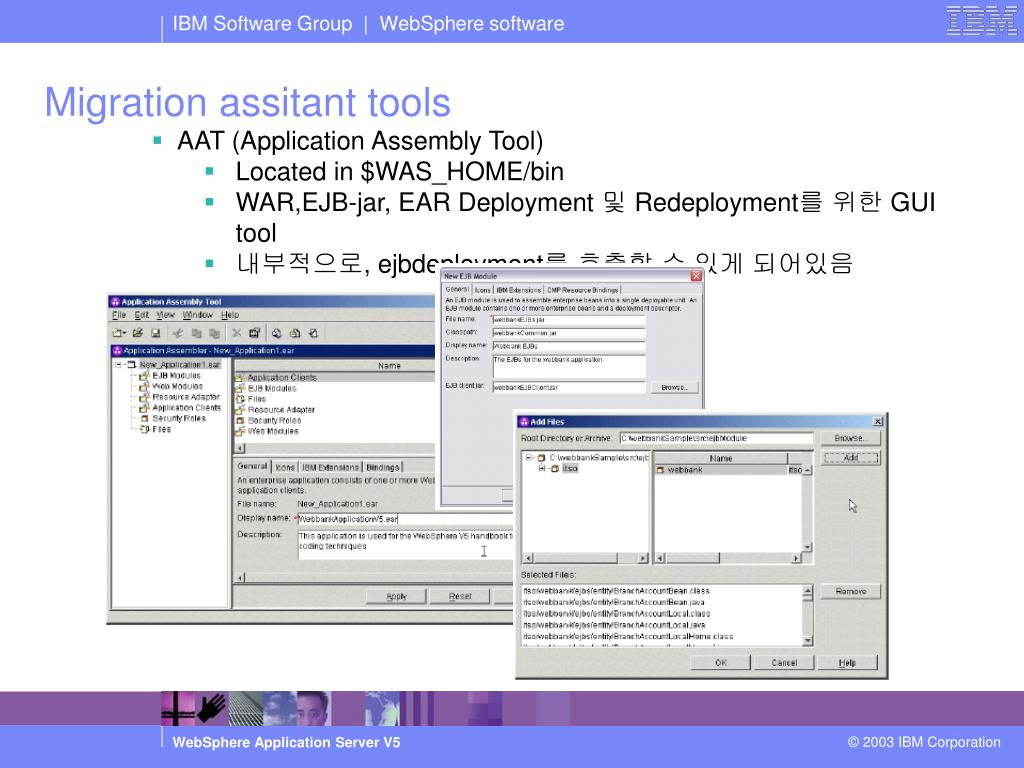Select BranchAccountBean.class in Selected Files
The width and height of the screenshot is (1024, 768).
pos(616,590)
